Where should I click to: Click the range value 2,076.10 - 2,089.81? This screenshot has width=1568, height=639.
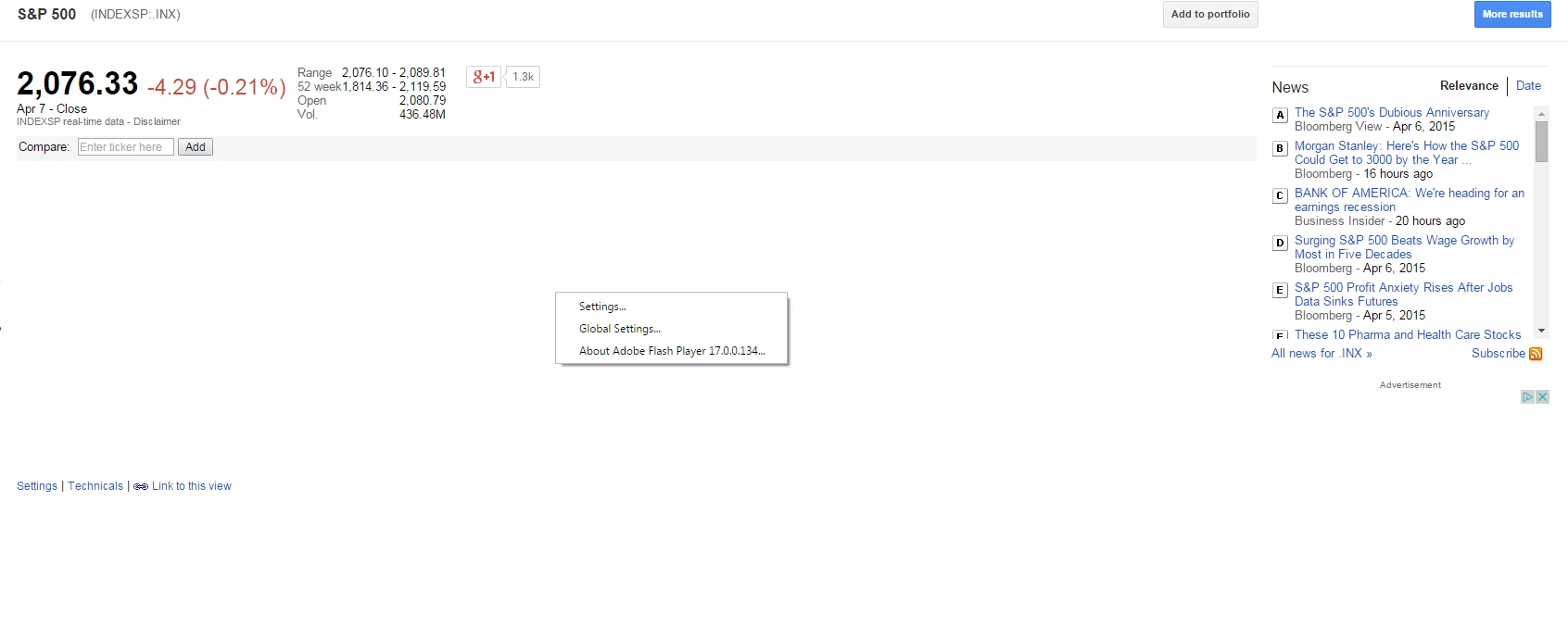pyautogui.click(x=394, y=72)
